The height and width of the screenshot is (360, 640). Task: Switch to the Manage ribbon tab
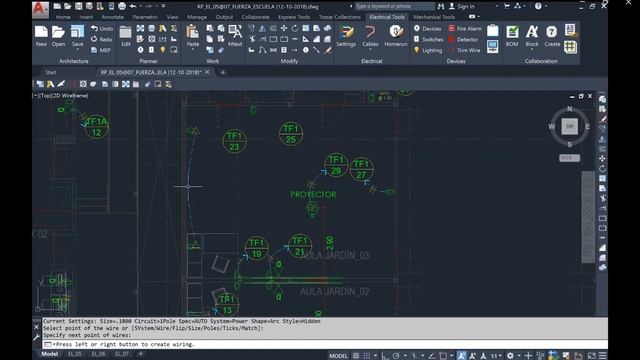197,17
